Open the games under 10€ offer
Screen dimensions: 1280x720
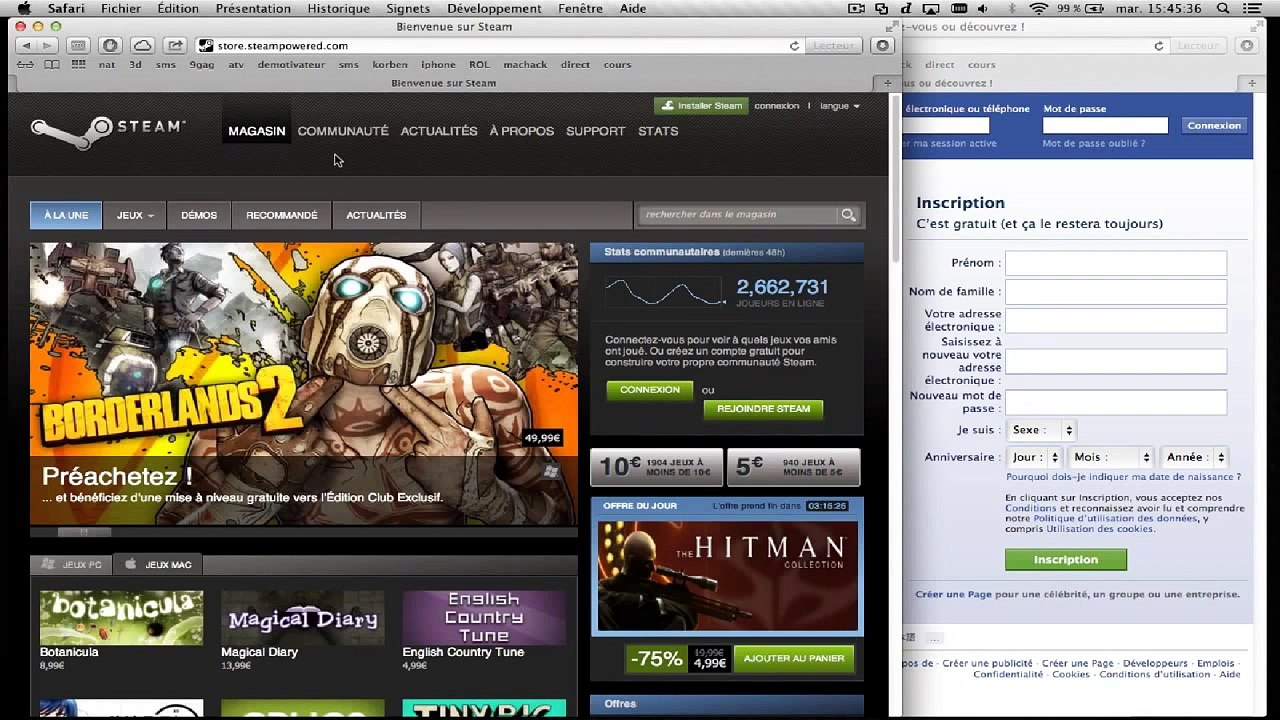click(x=657, y=467)
